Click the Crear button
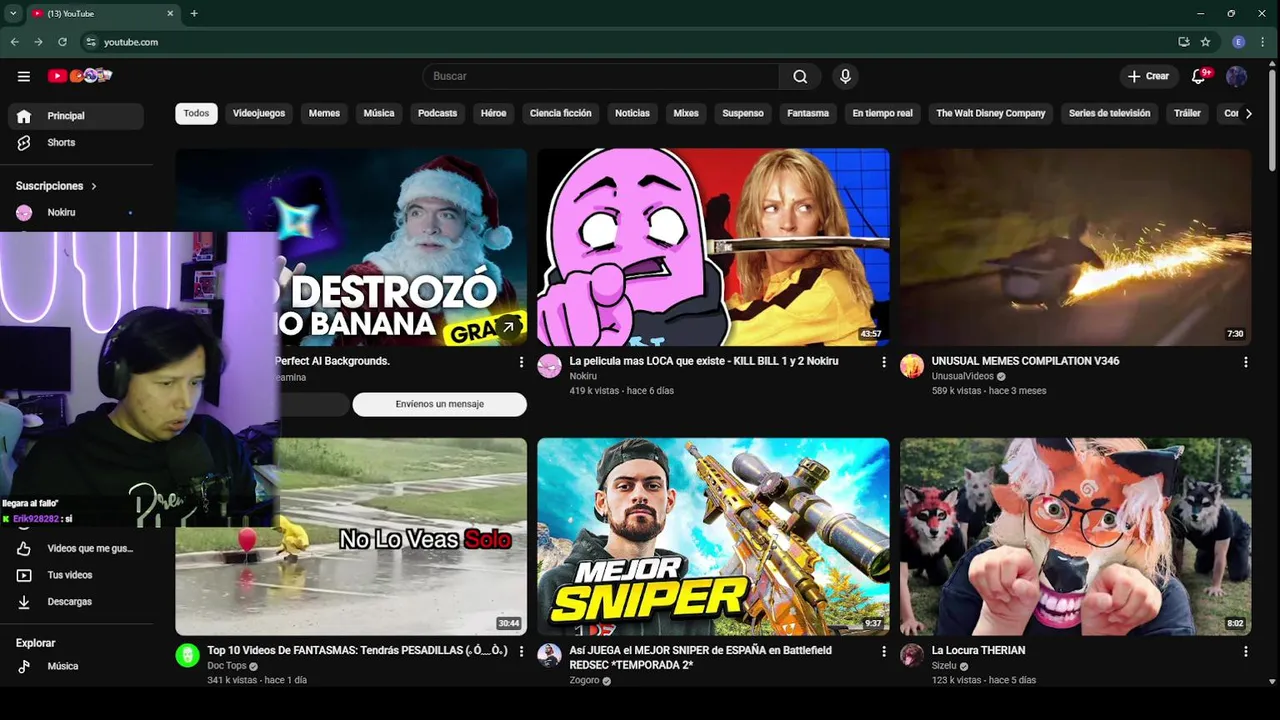Screen dimensions: 1280x720 coord(1148,76)
